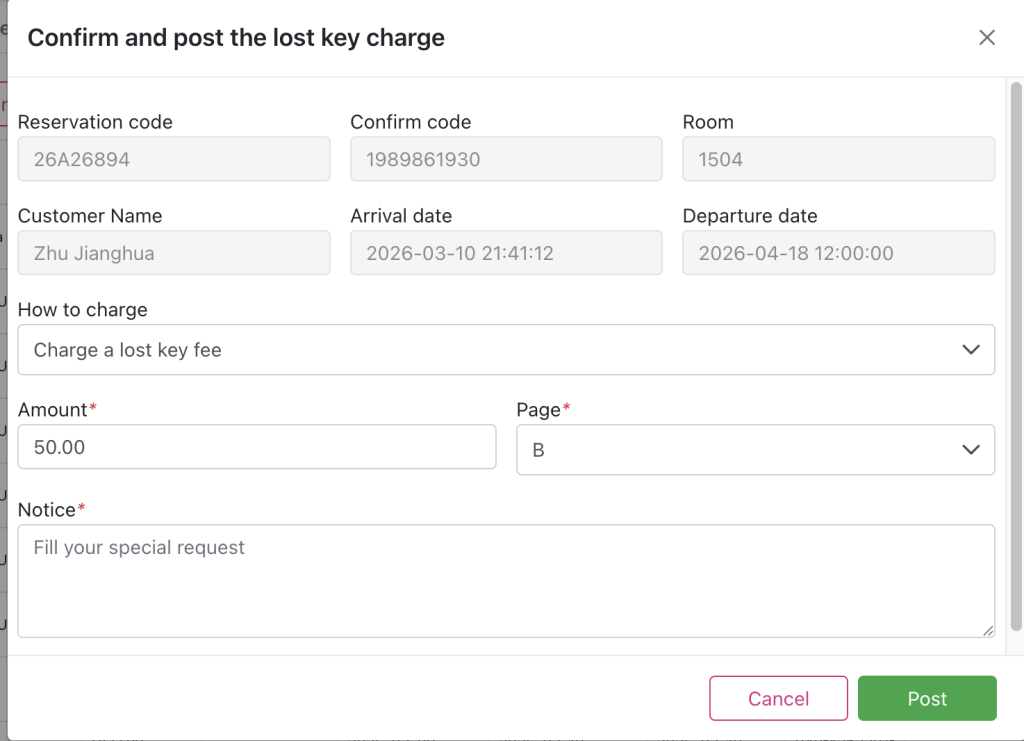The image size is (1024, 741).
Task: Click into the Notice text area
Action: (x=506, y=581)
